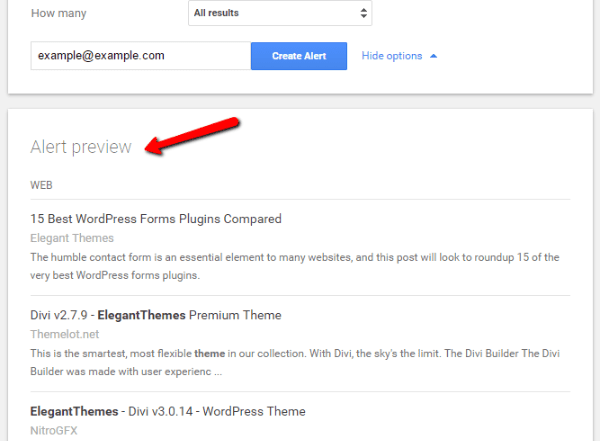Open Divi v2.7.9 ElegantThemes Premium Theme result
600x441 pixels.
tap(156, 315)
